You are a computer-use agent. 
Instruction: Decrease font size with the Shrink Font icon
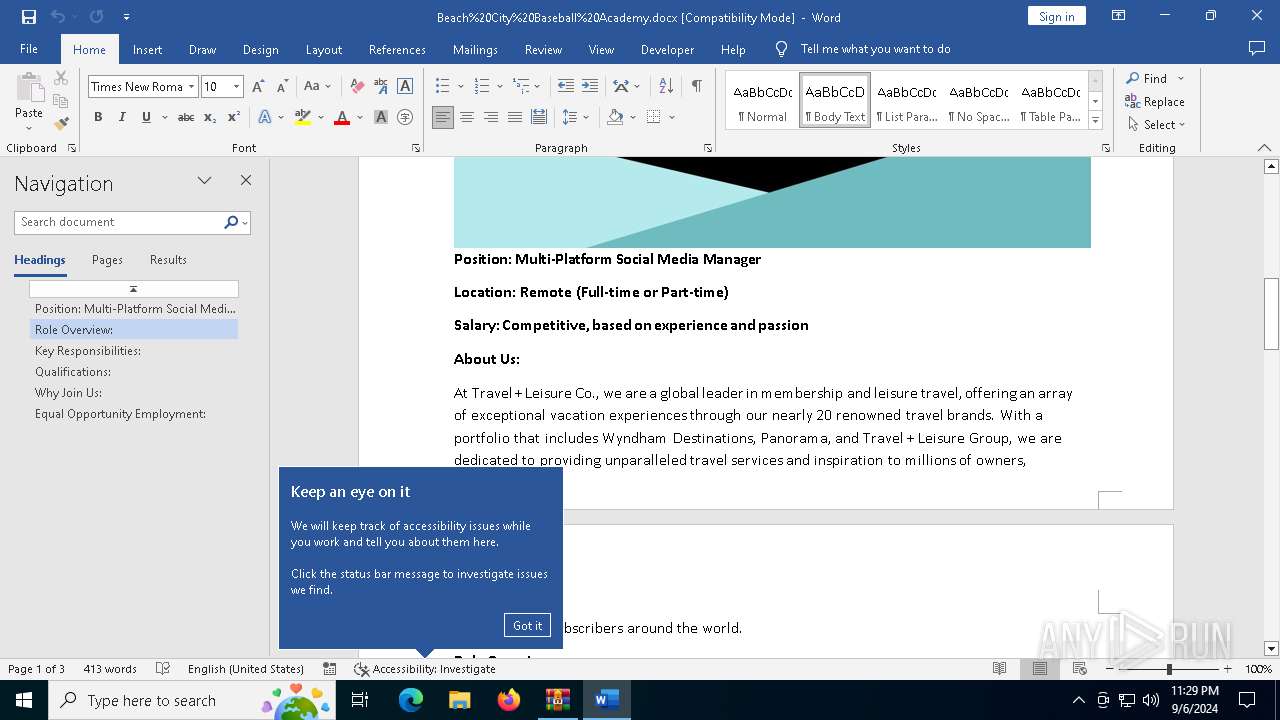coord(282,87)
